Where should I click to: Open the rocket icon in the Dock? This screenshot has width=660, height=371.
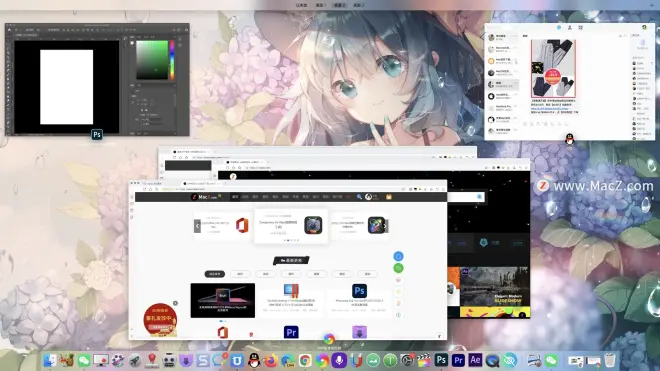coord(135,360)
